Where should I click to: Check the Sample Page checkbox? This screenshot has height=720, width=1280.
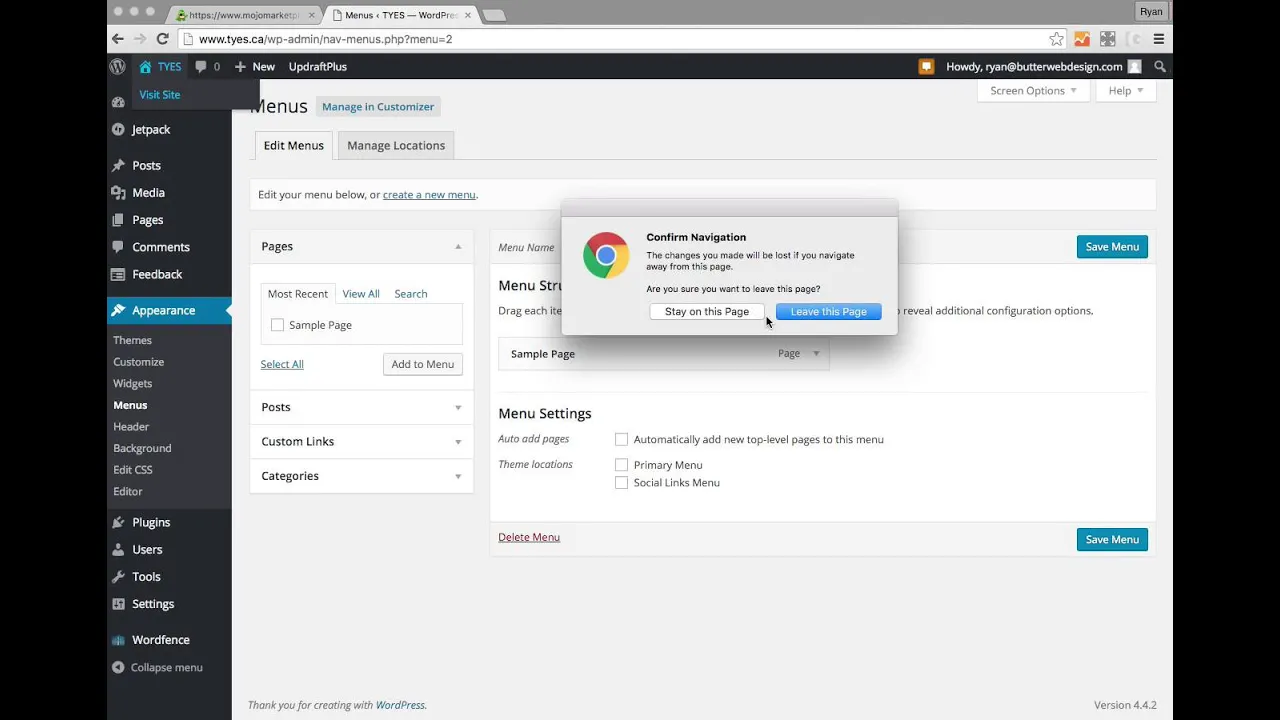pos(277,325)
